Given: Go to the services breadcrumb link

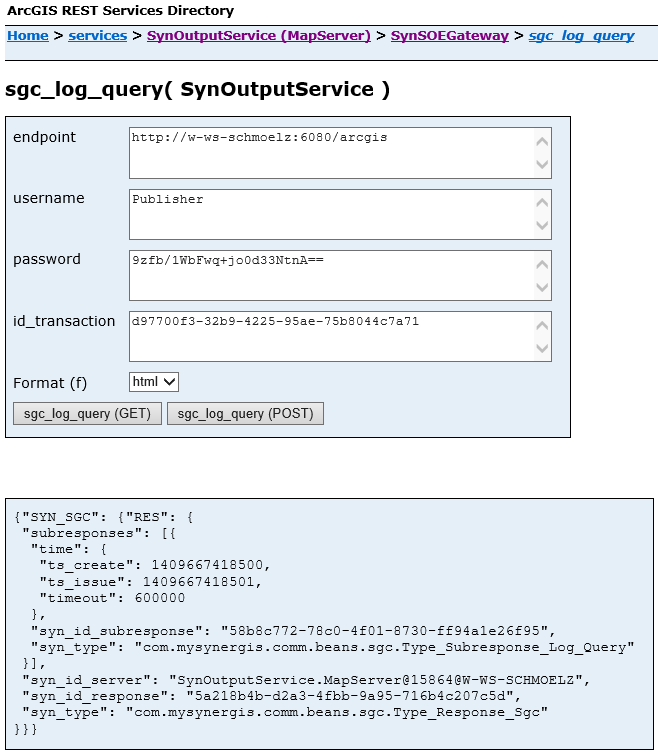Looking at the screenshot, I should point(97,36).
